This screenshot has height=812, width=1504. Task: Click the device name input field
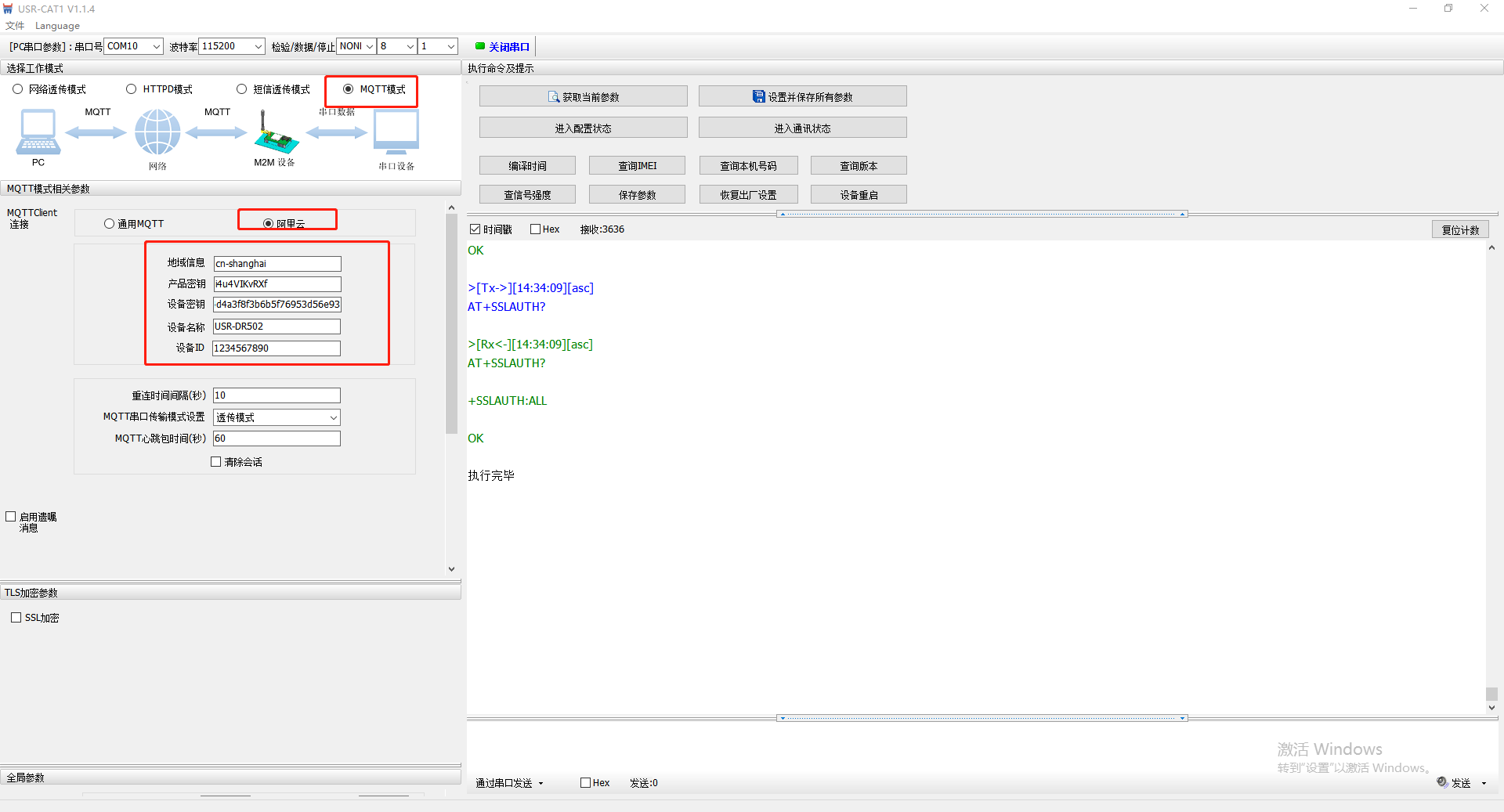(x=277, y=327)
